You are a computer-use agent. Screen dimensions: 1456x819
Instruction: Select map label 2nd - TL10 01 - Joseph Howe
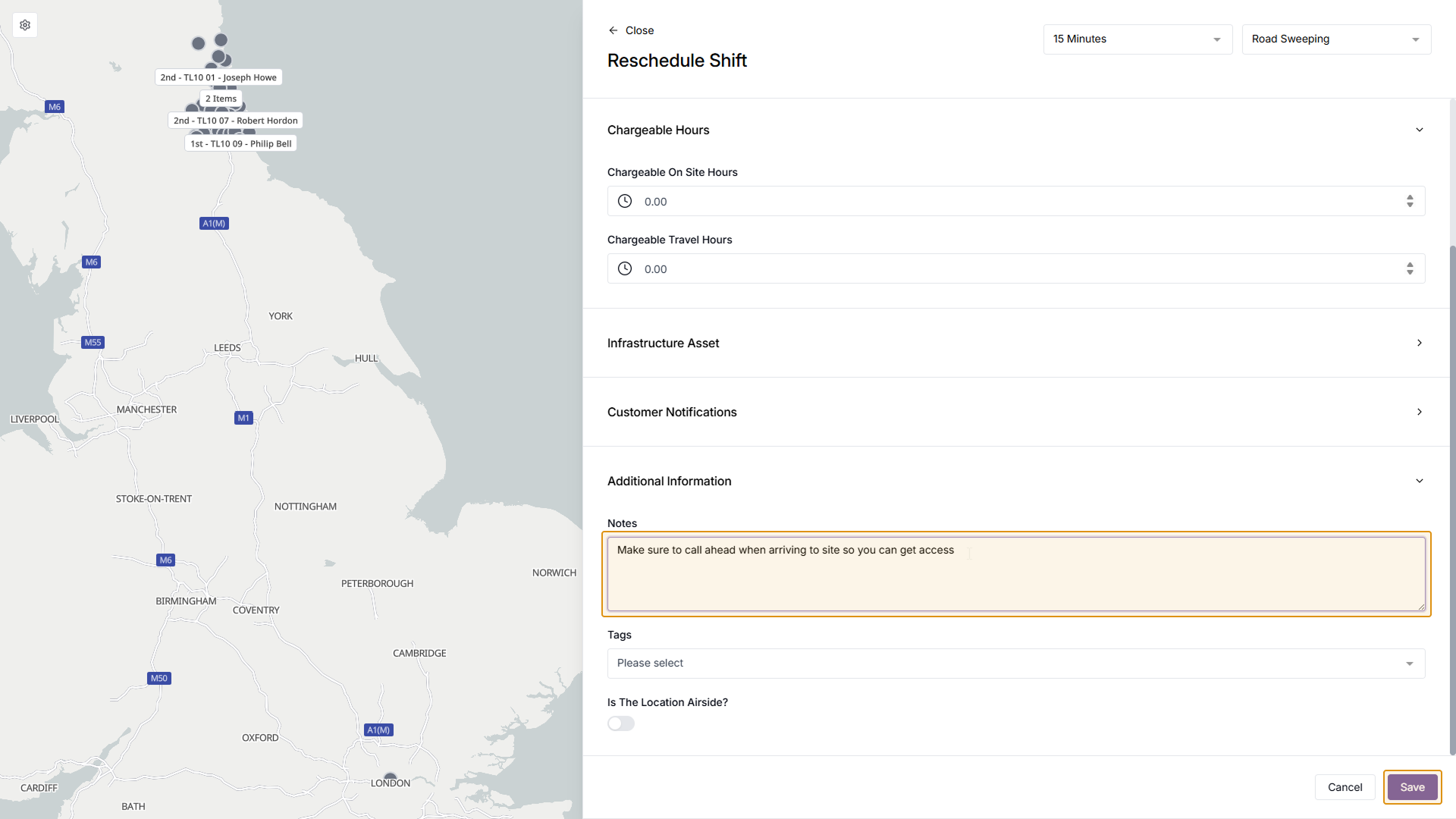[x=218, y=77]
